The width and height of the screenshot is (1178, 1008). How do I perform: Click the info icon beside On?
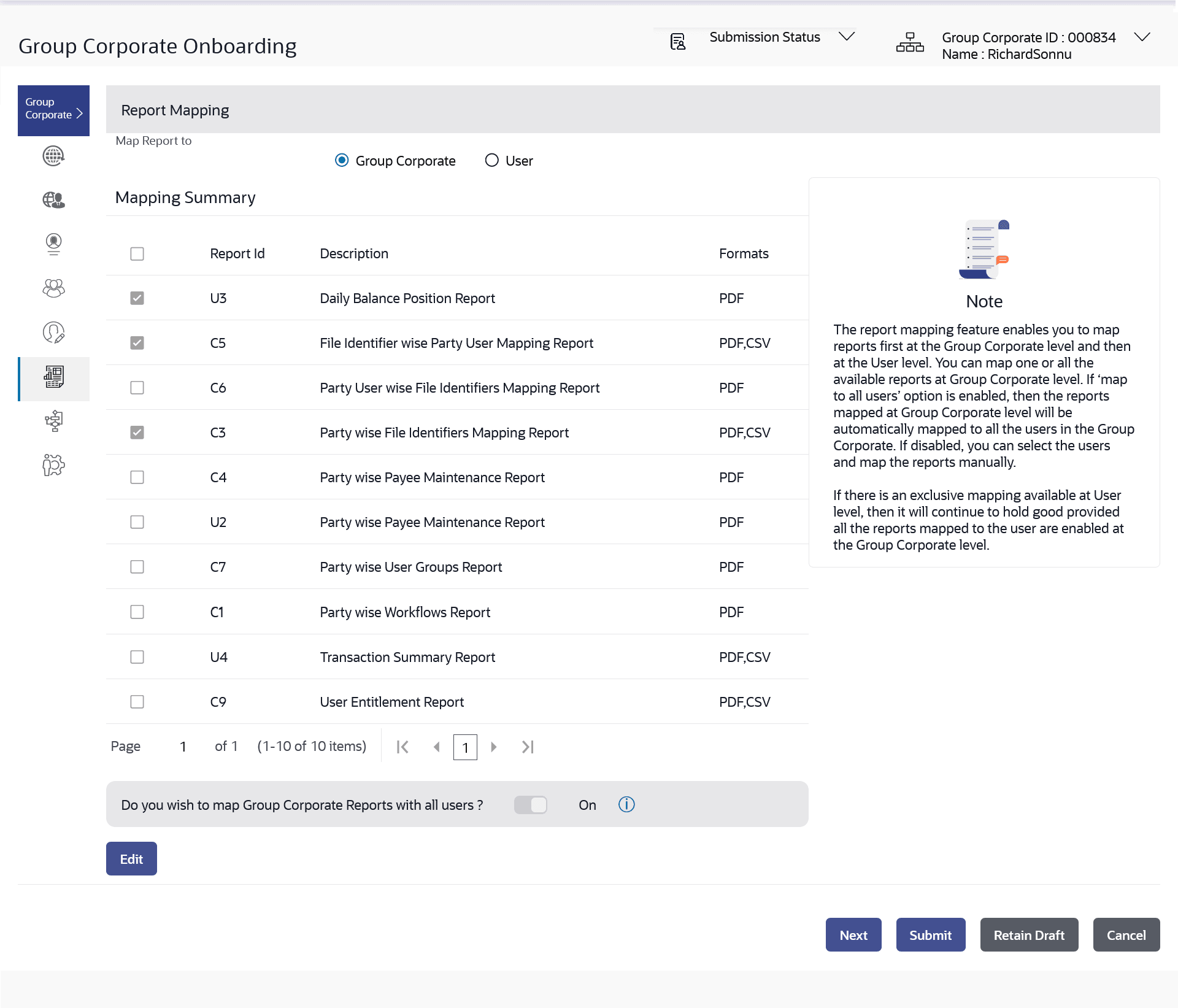pos(626,804)
